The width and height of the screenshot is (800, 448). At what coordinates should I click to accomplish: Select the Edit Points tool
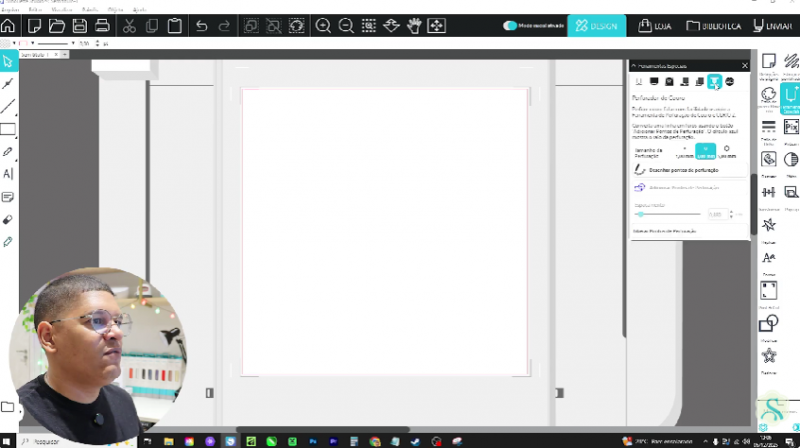pyautogui.click(x=8, y=84)
